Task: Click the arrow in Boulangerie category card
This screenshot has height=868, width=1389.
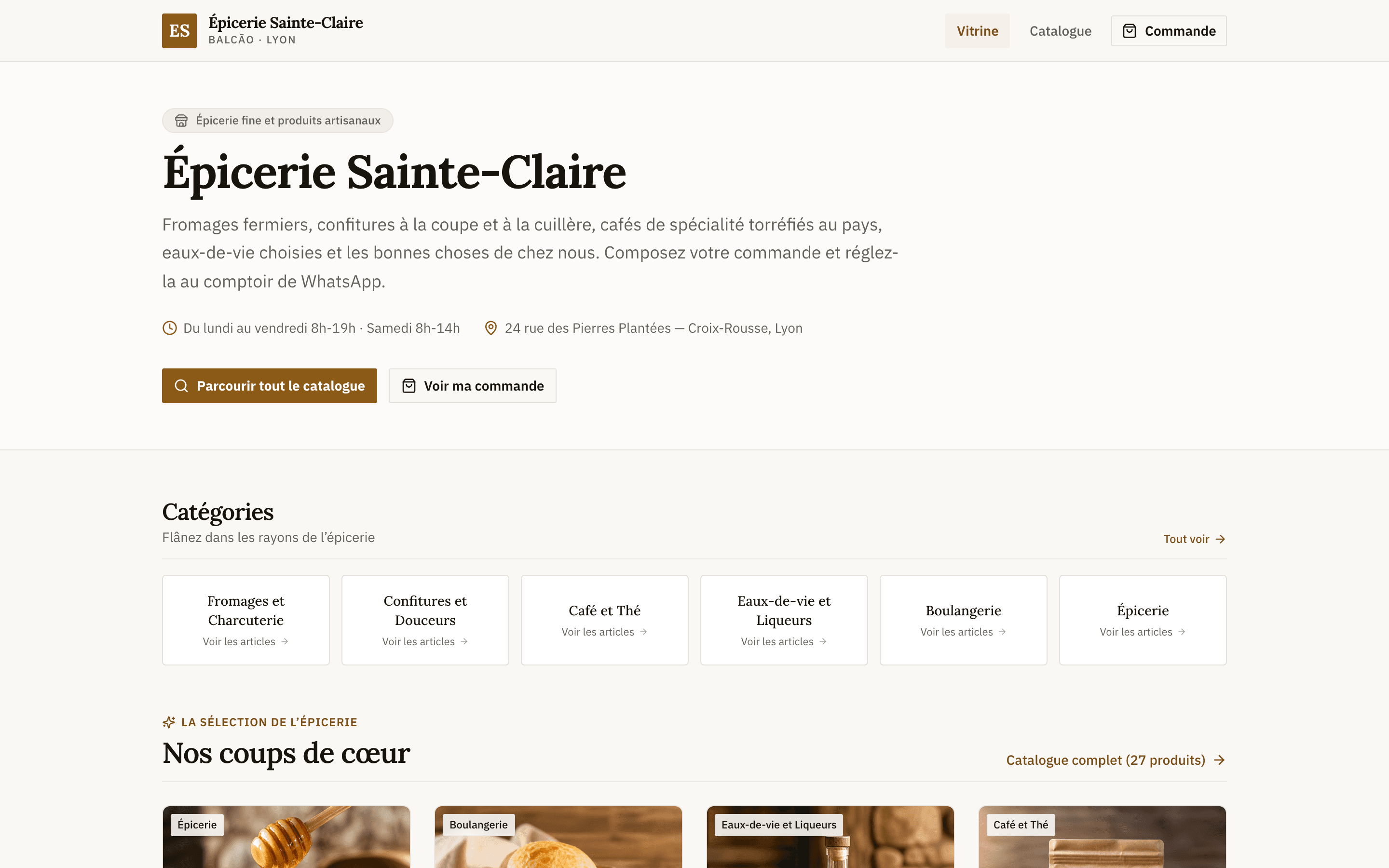Action: pyautogui.click(x=1002, y=632)
